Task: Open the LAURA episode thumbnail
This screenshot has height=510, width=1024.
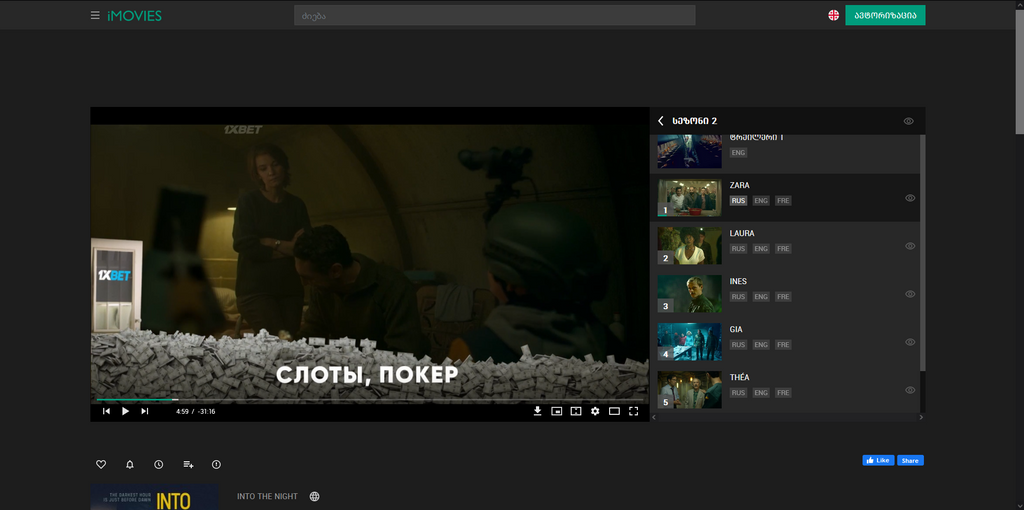Action: click(690, 246)
